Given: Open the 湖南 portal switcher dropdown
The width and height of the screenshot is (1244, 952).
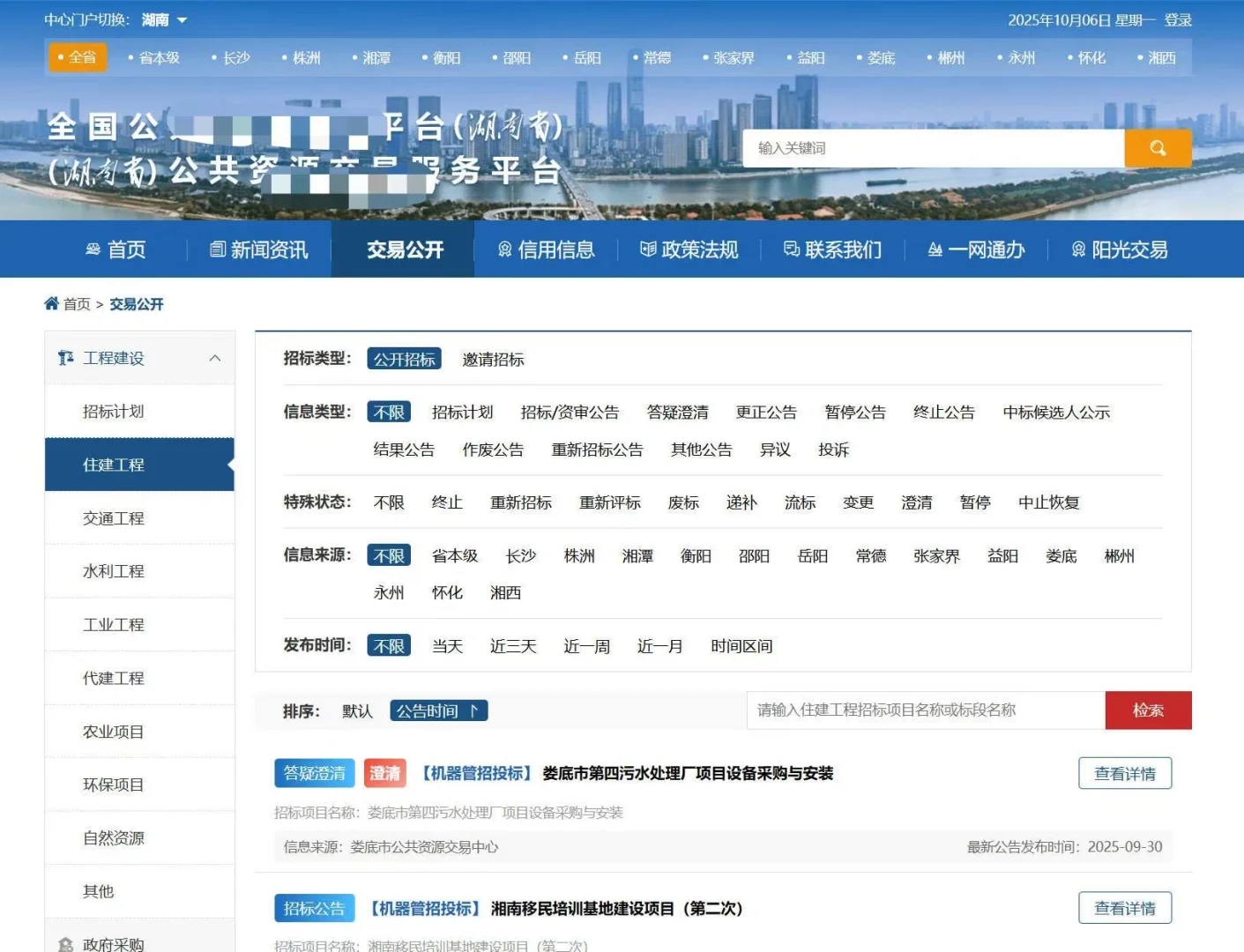Looking at the screenshot, I should 164,19.
